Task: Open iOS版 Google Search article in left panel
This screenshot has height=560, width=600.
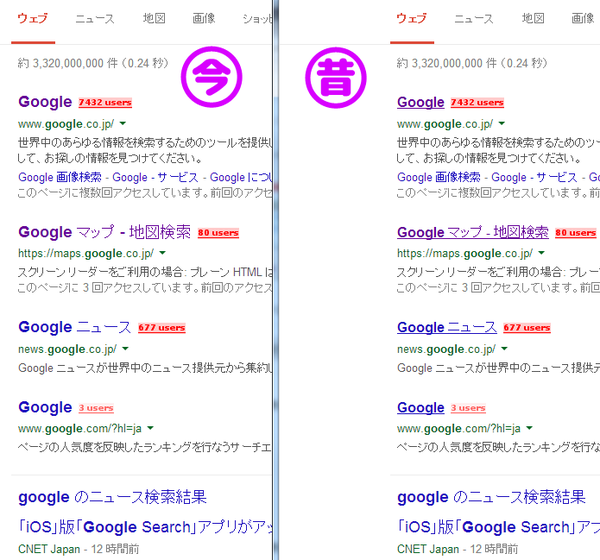Action: pyautogui.click(x=145, y=527)
